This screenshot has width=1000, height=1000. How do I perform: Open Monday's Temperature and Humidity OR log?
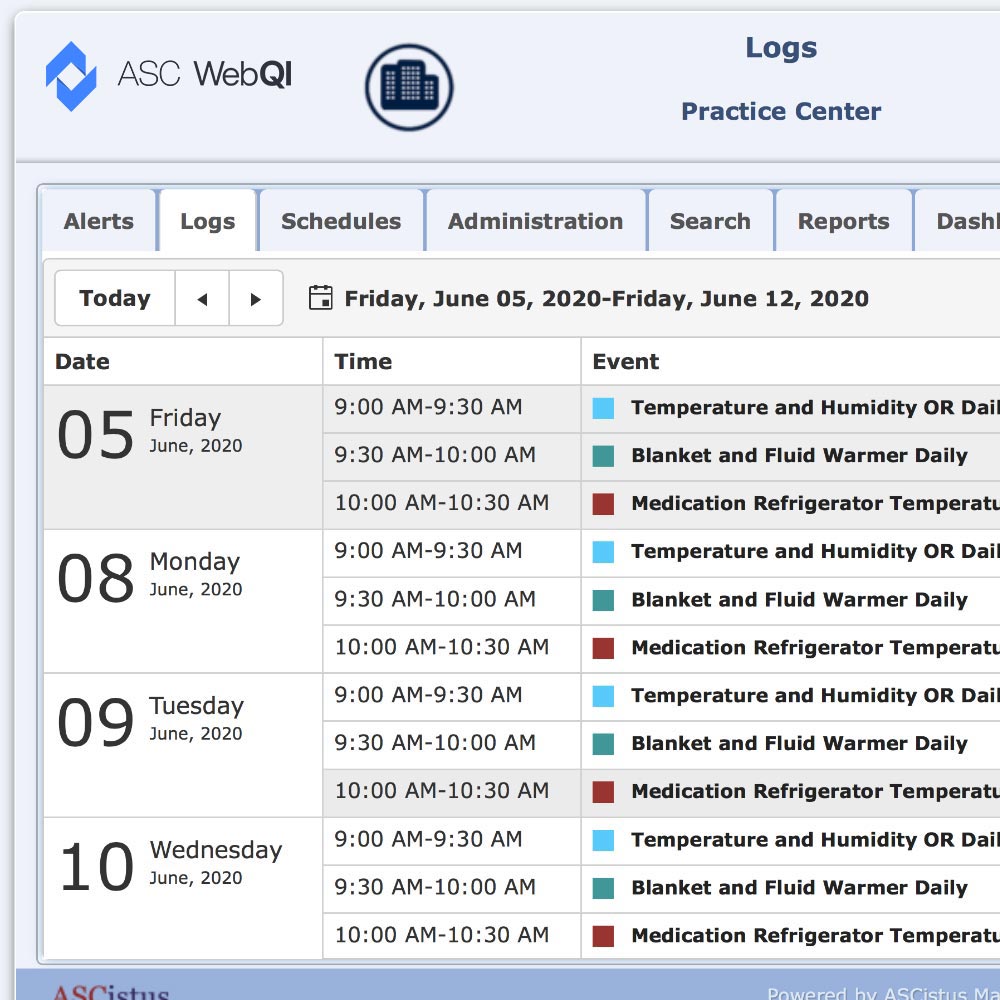tap(814, 552)
